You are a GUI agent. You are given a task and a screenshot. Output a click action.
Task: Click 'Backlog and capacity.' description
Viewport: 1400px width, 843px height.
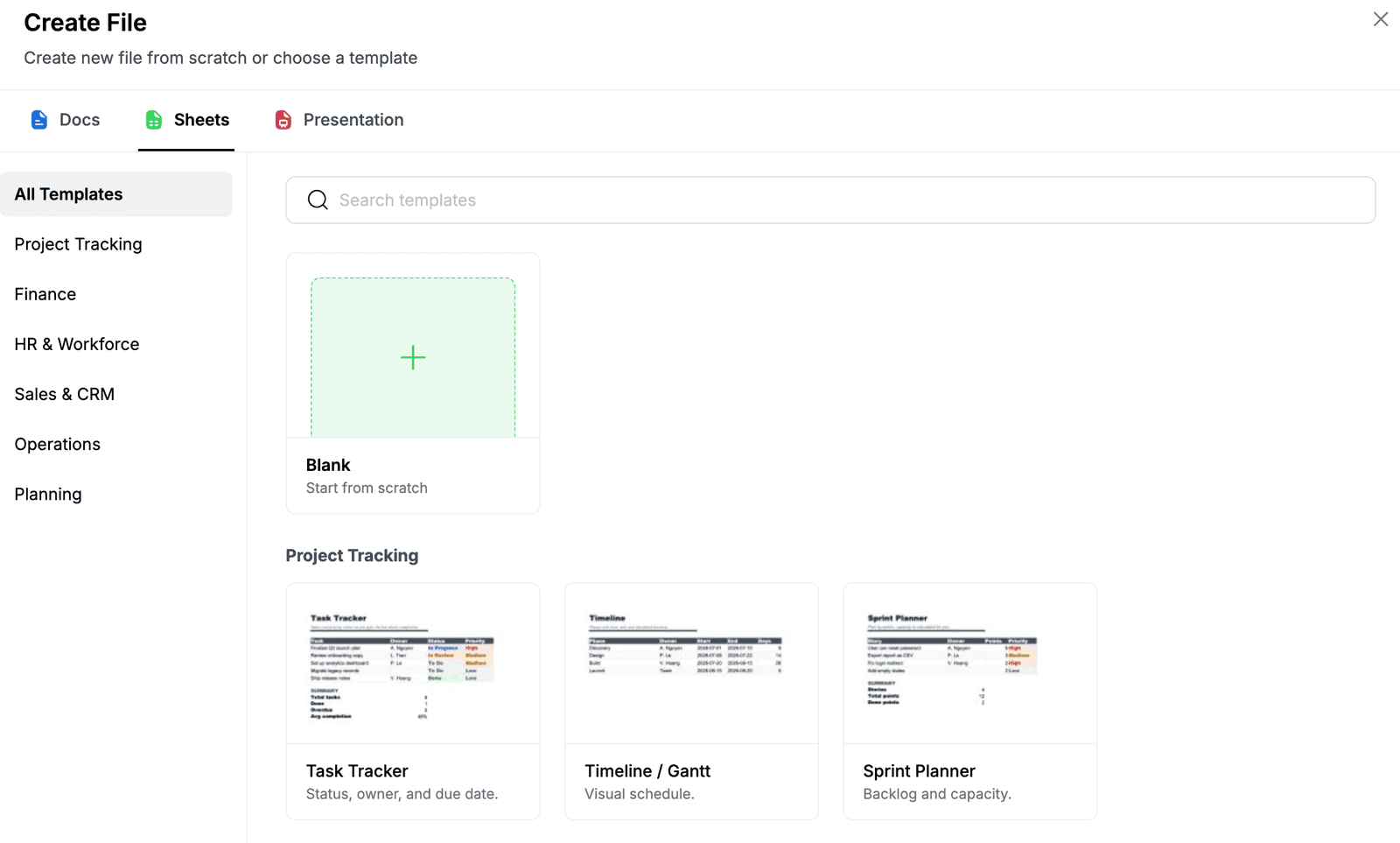tap(937, 794)
